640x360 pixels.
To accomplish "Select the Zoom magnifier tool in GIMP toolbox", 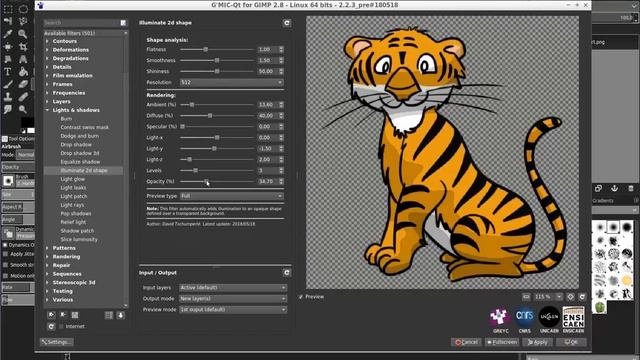I will [x=23, y=34].
